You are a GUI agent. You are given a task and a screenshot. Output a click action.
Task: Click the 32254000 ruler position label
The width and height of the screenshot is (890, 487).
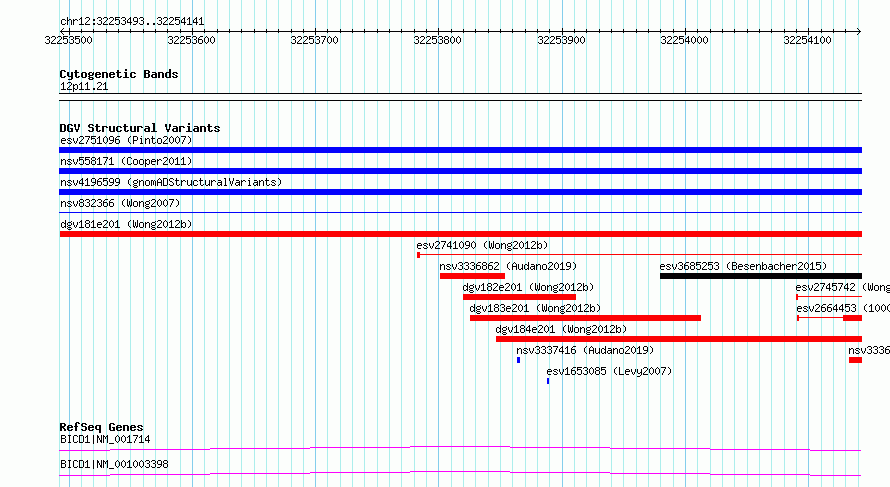click(x=685, y=40)
